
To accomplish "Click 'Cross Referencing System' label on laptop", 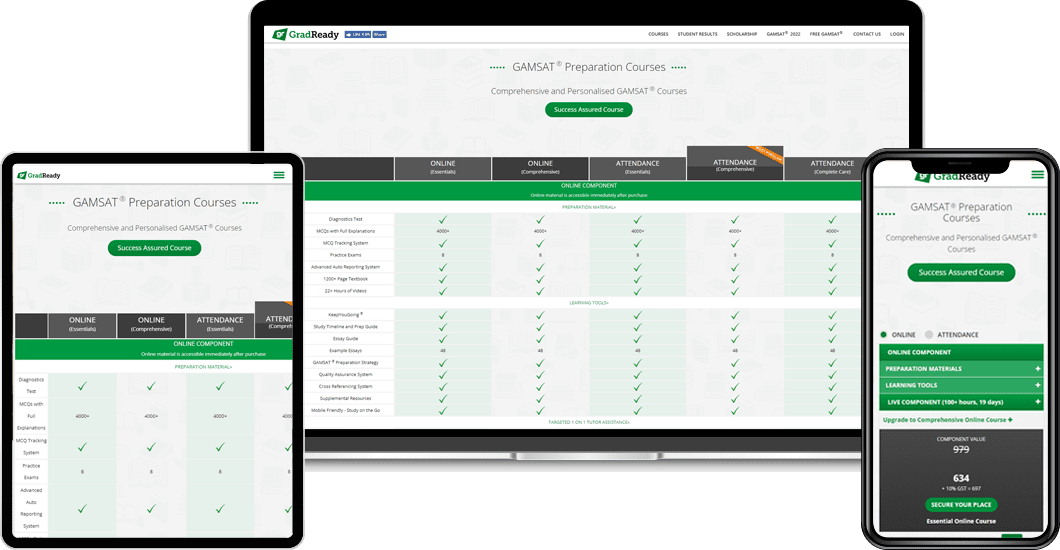I will click(345, 386).
